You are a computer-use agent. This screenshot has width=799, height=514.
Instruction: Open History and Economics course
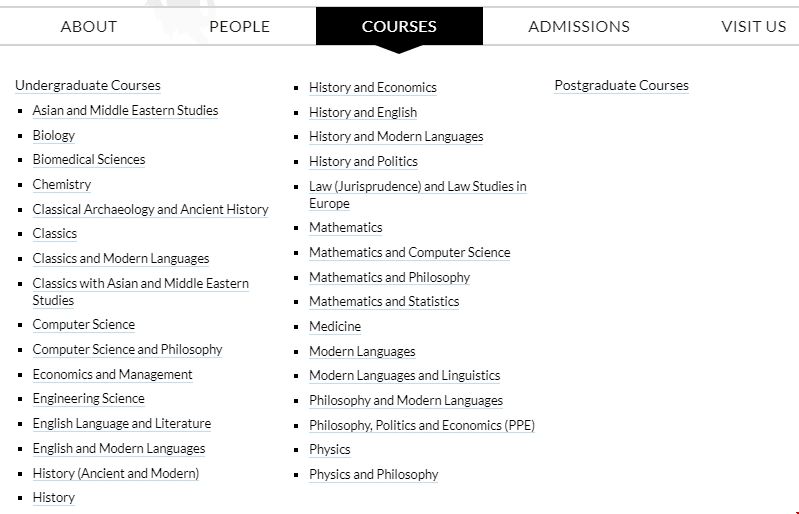click(x=372, y=88)
